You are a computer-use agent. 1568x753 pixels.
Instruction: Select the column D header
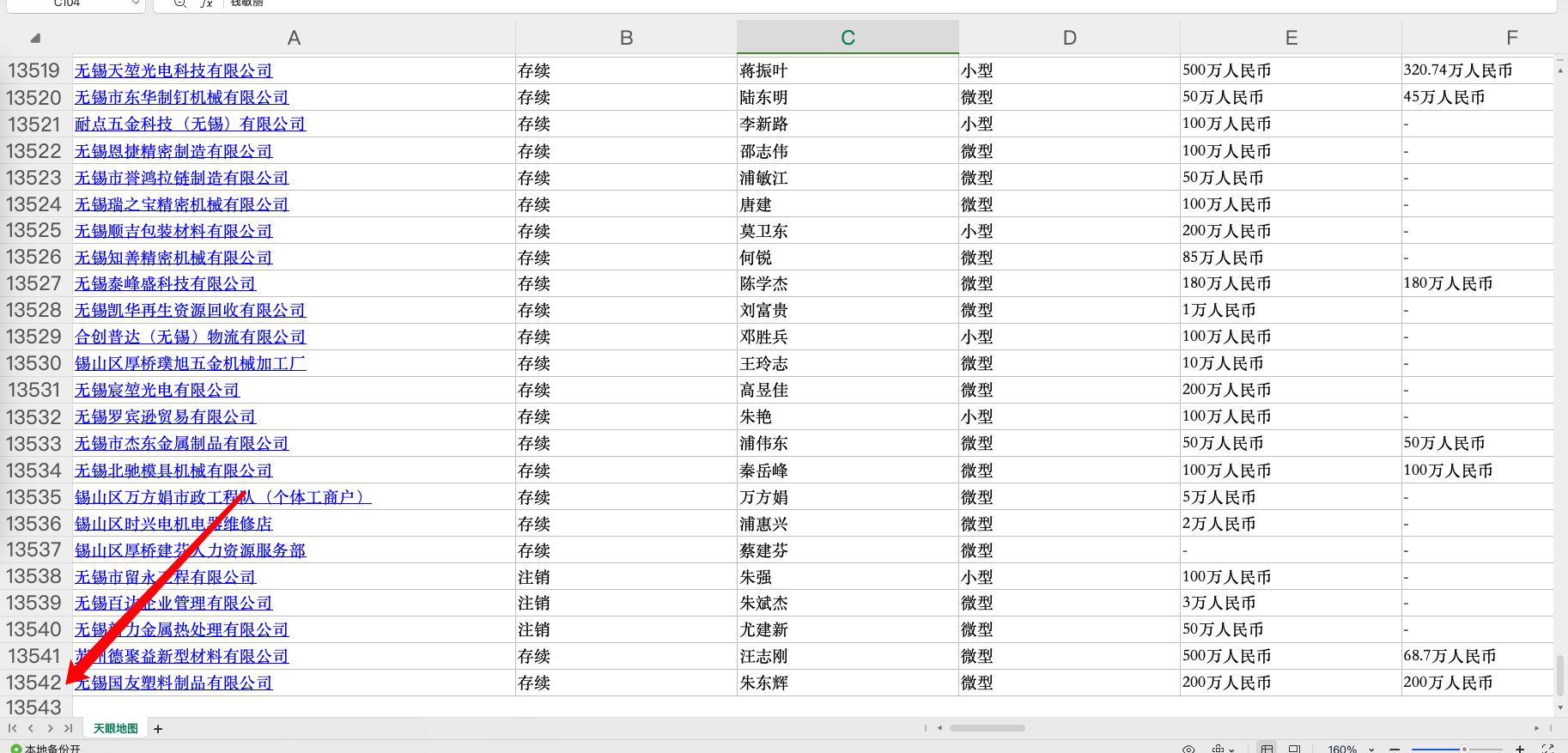click(1069, 38)
